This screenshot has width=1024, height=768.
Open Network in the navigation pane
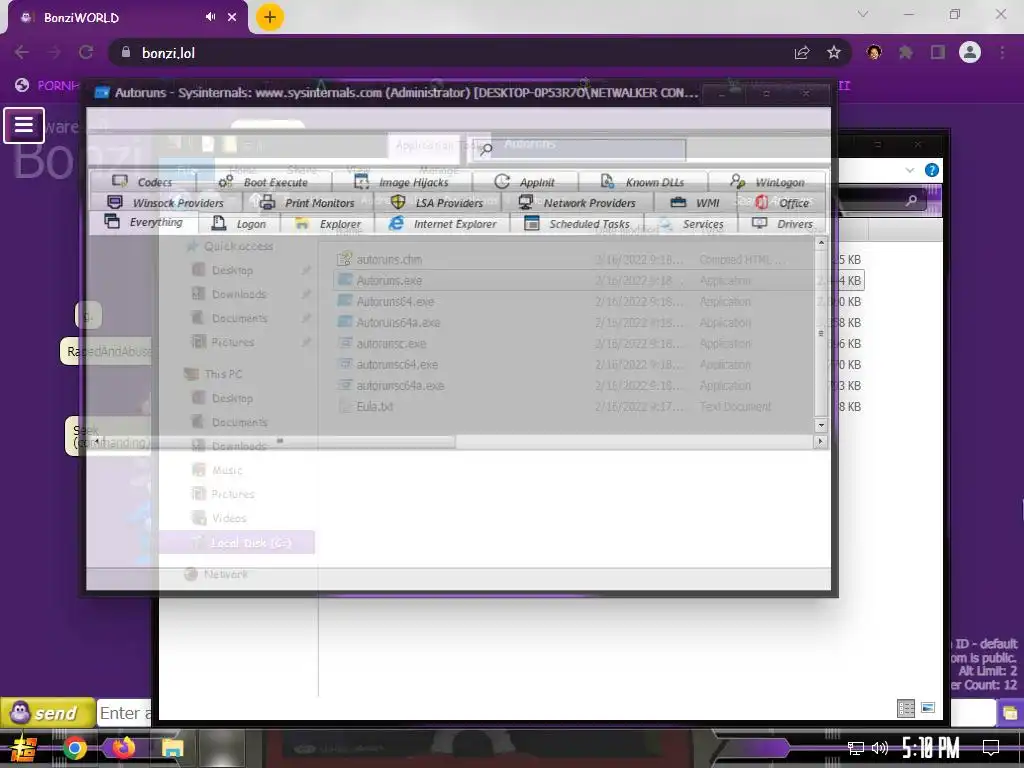point(225,574)
